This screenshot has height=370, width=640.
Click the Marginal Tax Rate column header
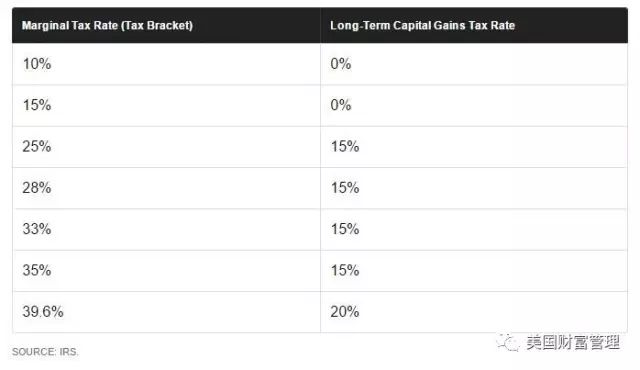(x=107, y=26)
